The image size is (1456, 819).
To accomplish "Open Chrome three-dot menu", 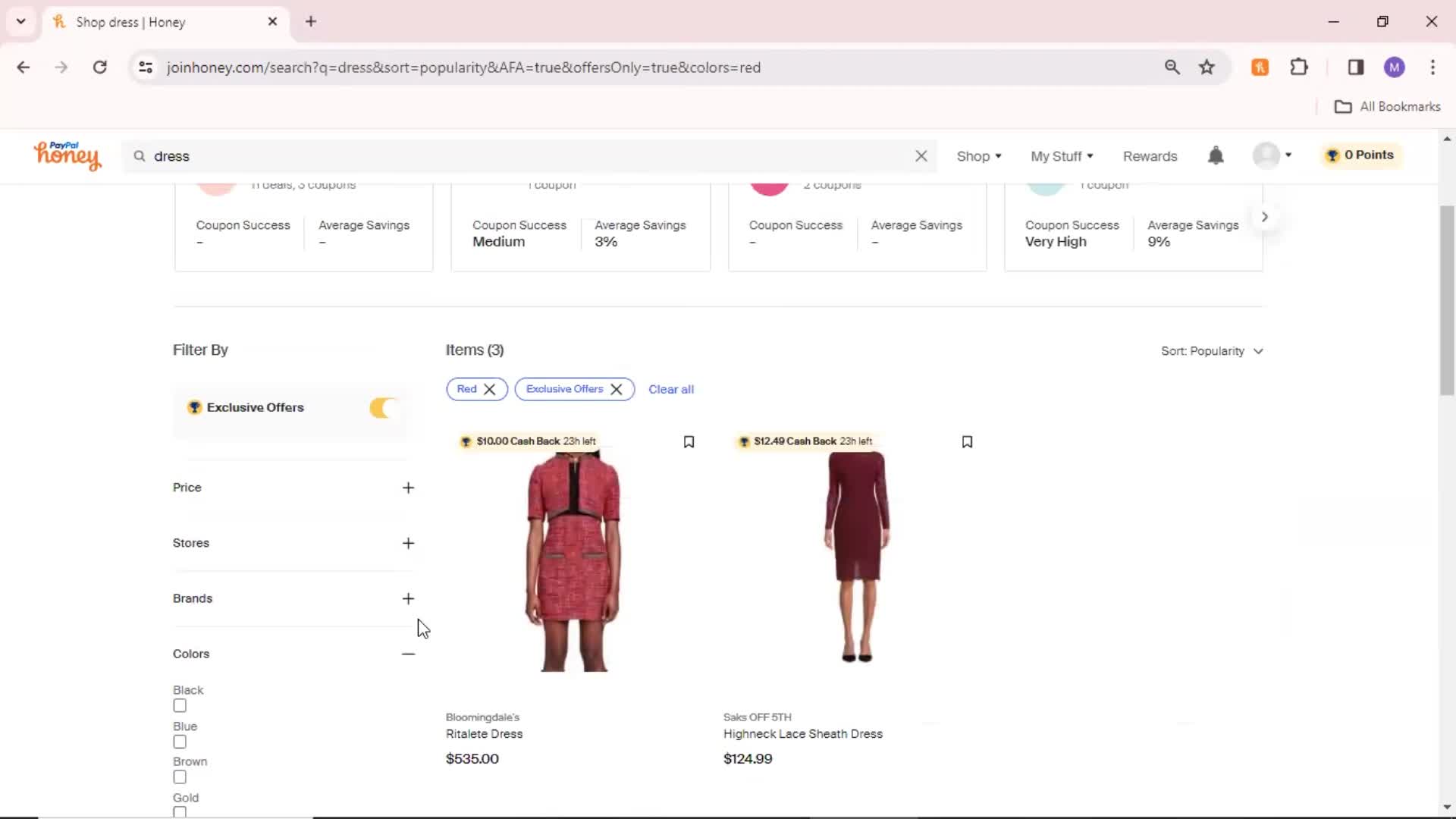I will point(1432,67).
